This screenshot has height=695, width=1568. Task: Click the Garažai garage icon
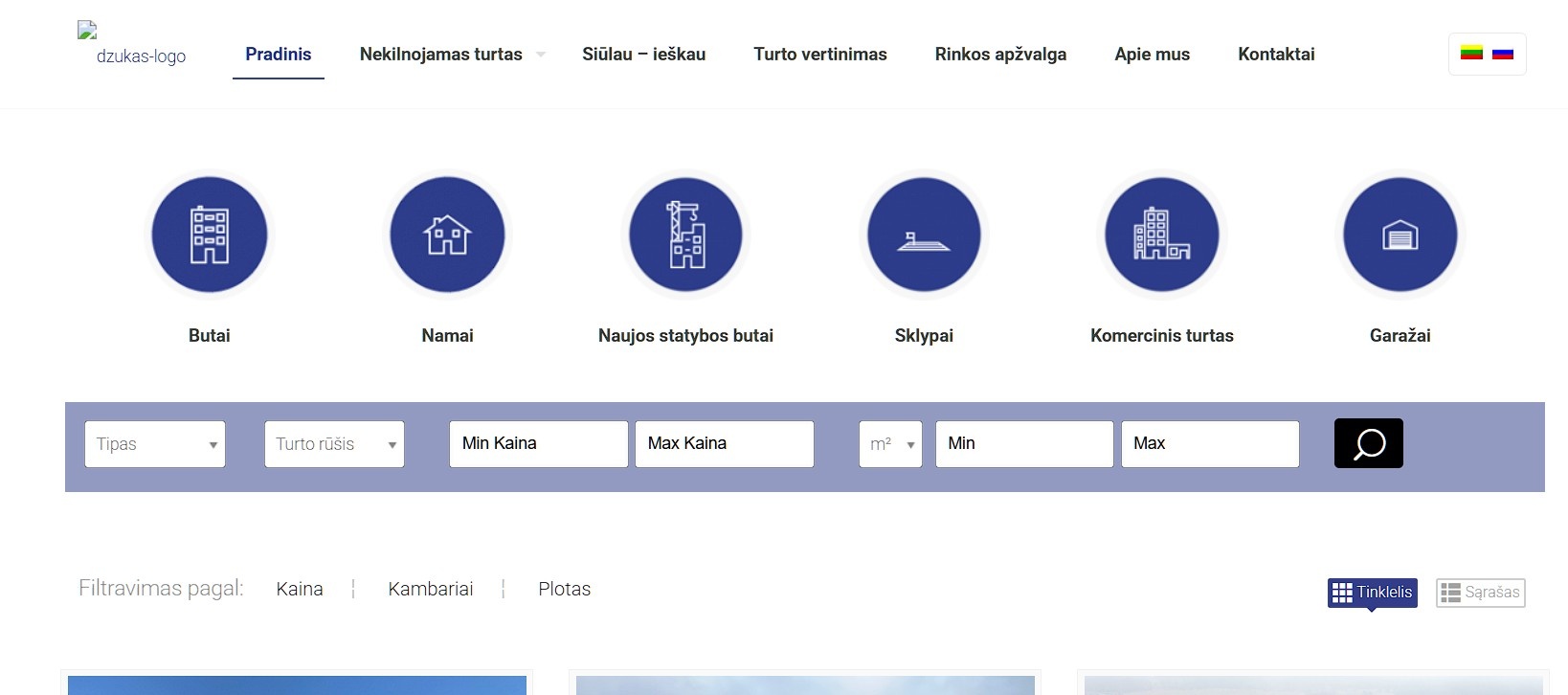[1400, 235]
